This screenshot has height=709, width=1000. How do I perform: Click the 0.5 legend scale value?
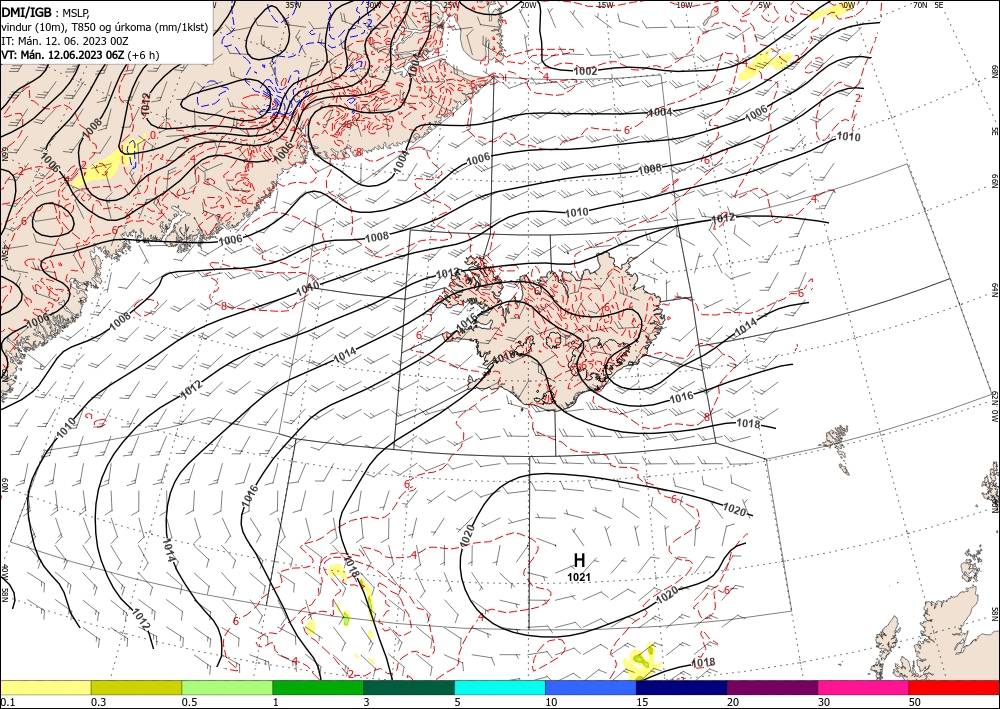click(189, 702)
